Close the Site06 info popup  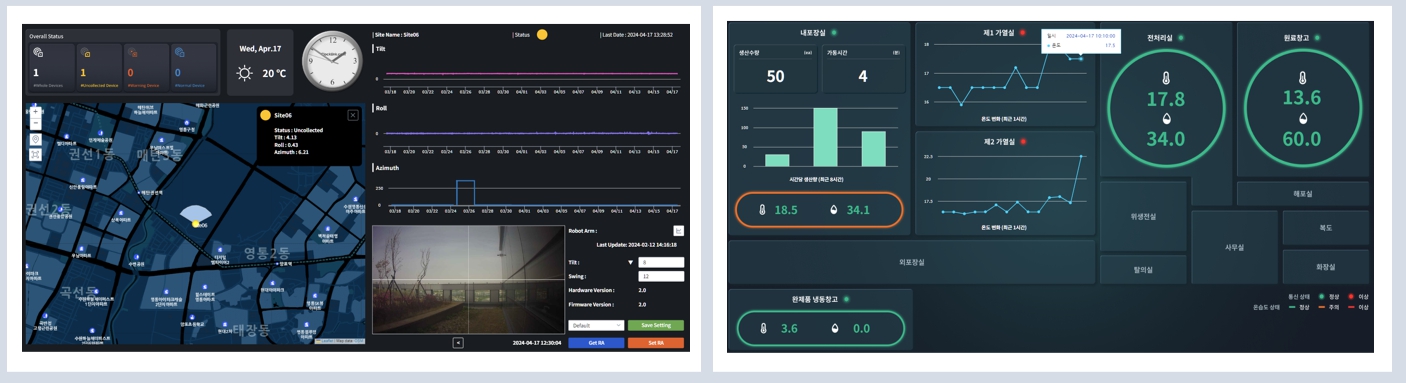(352, 115)
